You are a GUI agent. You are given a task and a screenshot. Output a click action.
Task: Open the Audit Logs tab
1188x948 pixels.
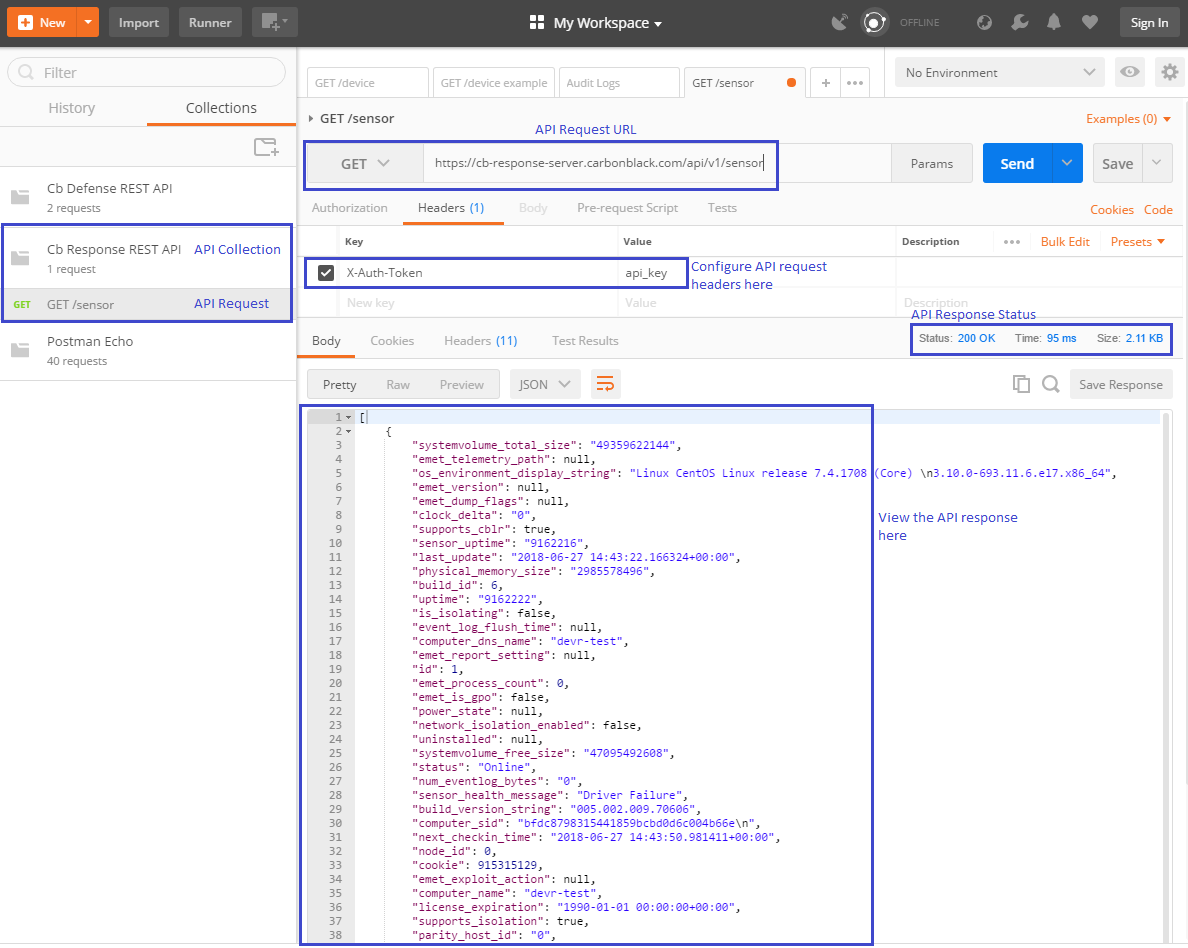pos(619,83)
